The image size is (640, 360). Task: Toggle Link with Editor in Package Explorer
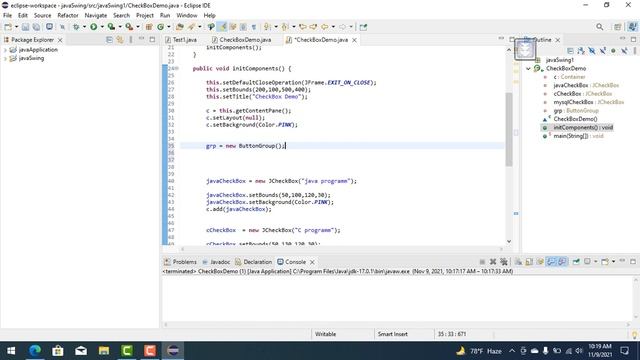coord(120,40)
